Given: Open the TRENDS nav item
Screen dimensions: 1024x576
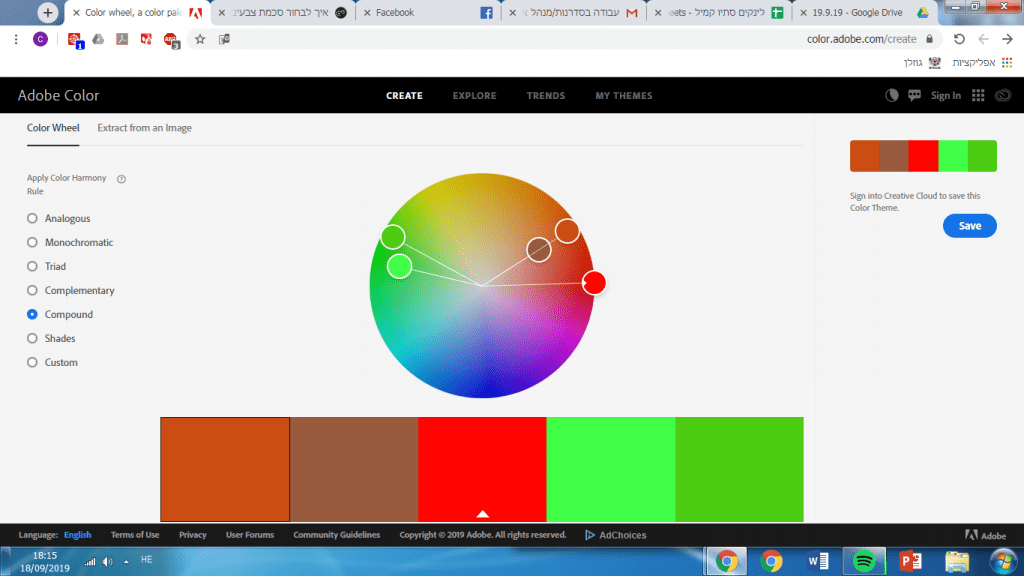Looking at the screenshot, I should 546,95.
